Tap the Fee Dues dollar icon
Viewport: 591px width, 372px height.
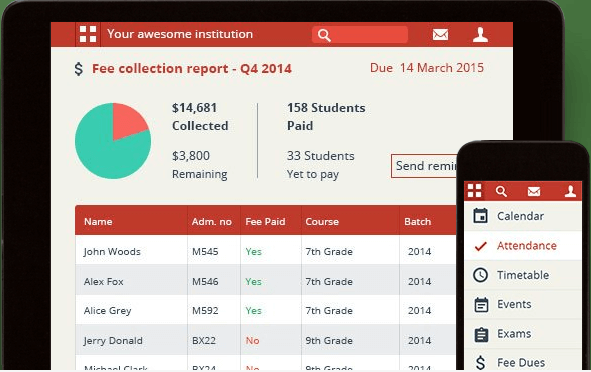click(x=481, y=363)
